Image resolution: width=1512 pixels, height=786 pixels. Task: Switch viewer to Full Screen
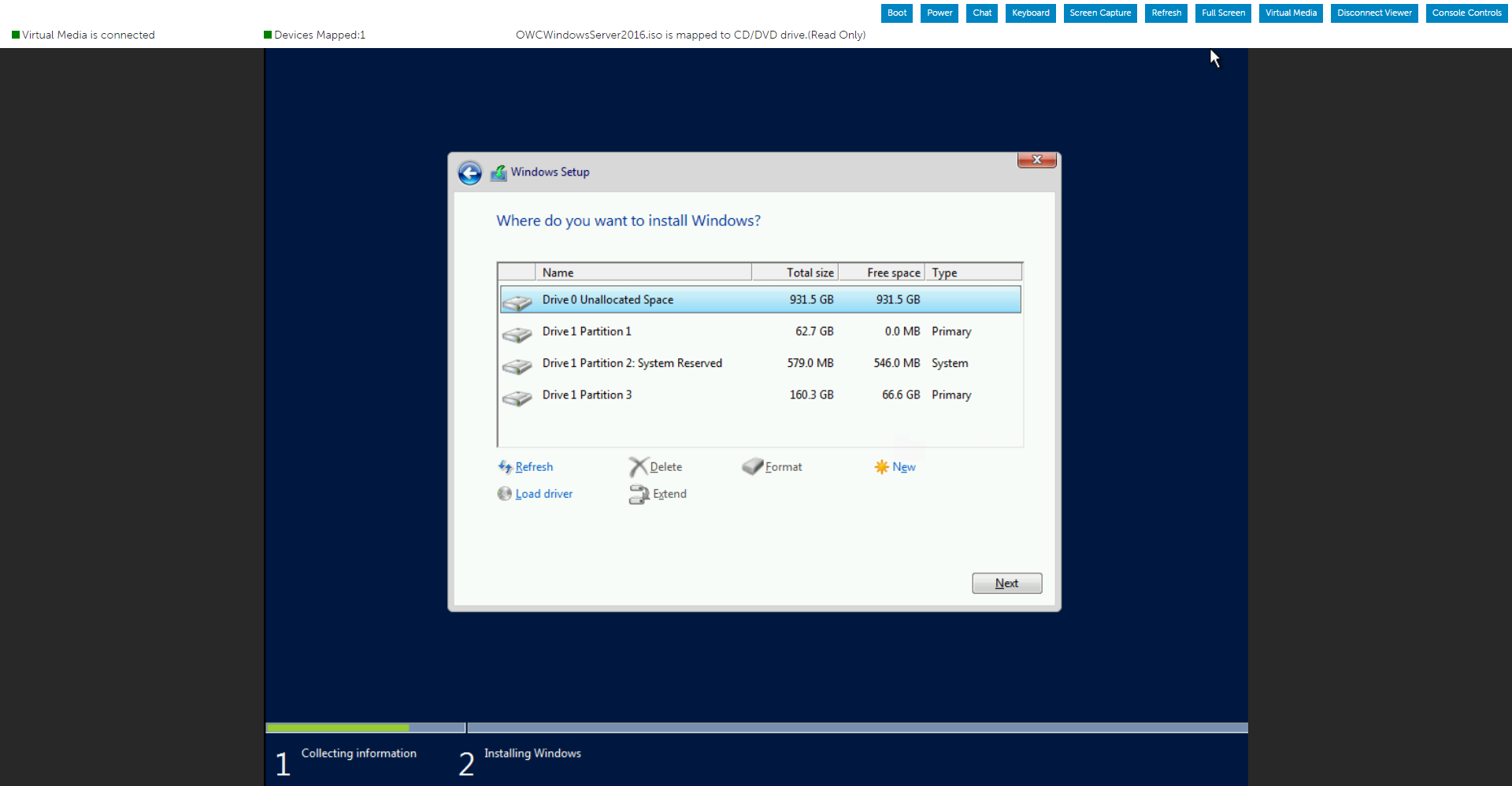pyautogui.click(x=1223, y=13)
